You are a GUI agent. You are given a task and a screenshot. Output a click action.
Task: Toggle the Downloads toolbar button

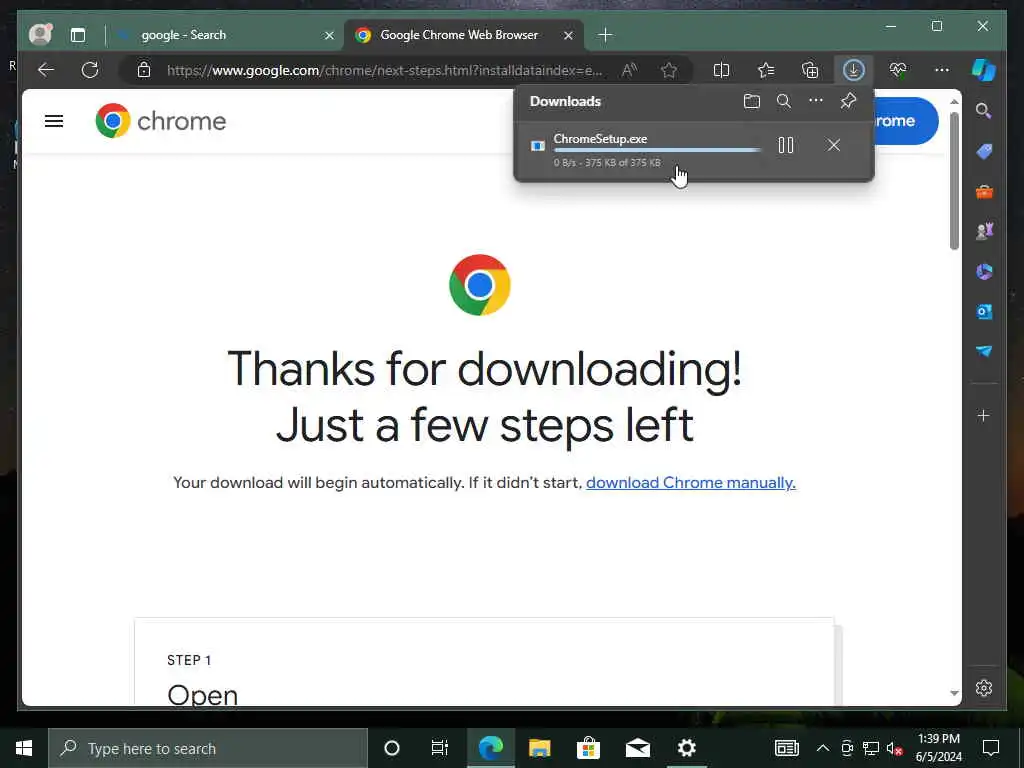click(854, 70)
